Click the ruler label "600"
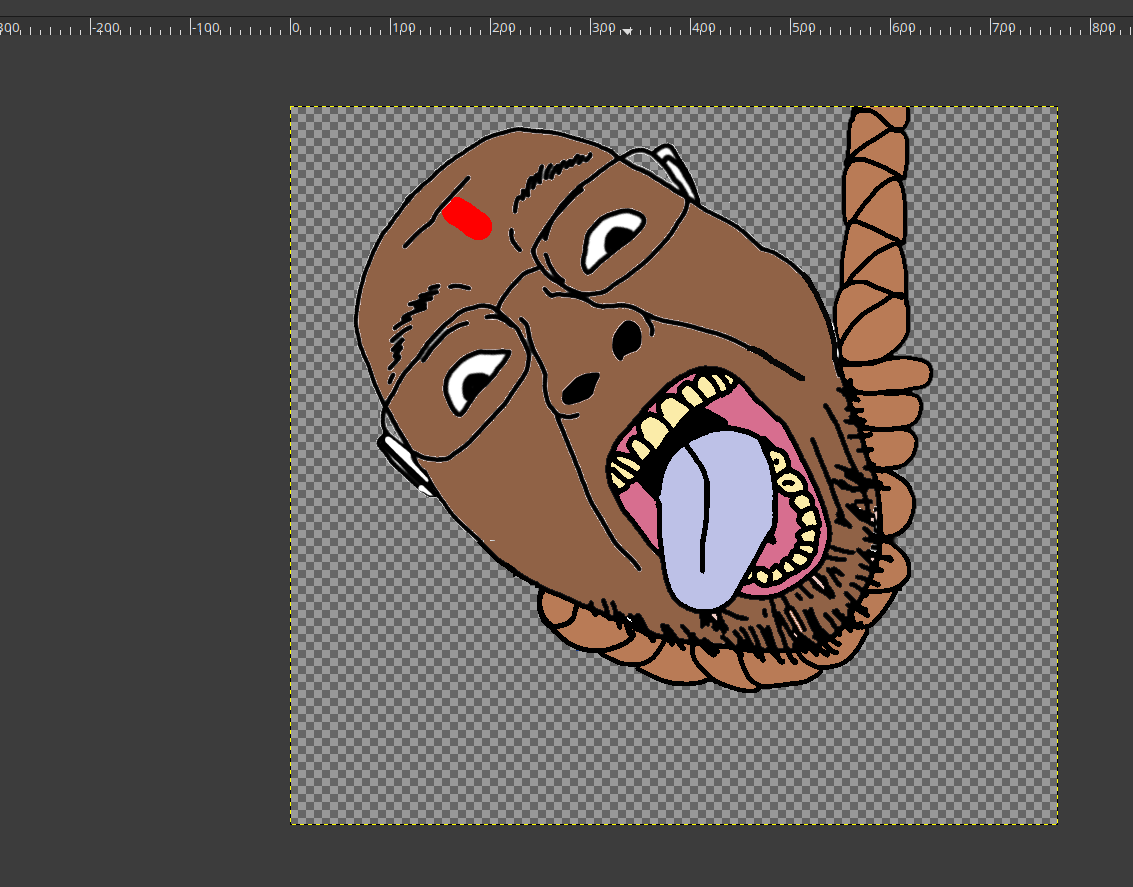Screen dimensions: 1133x887 tap(903, 28)
